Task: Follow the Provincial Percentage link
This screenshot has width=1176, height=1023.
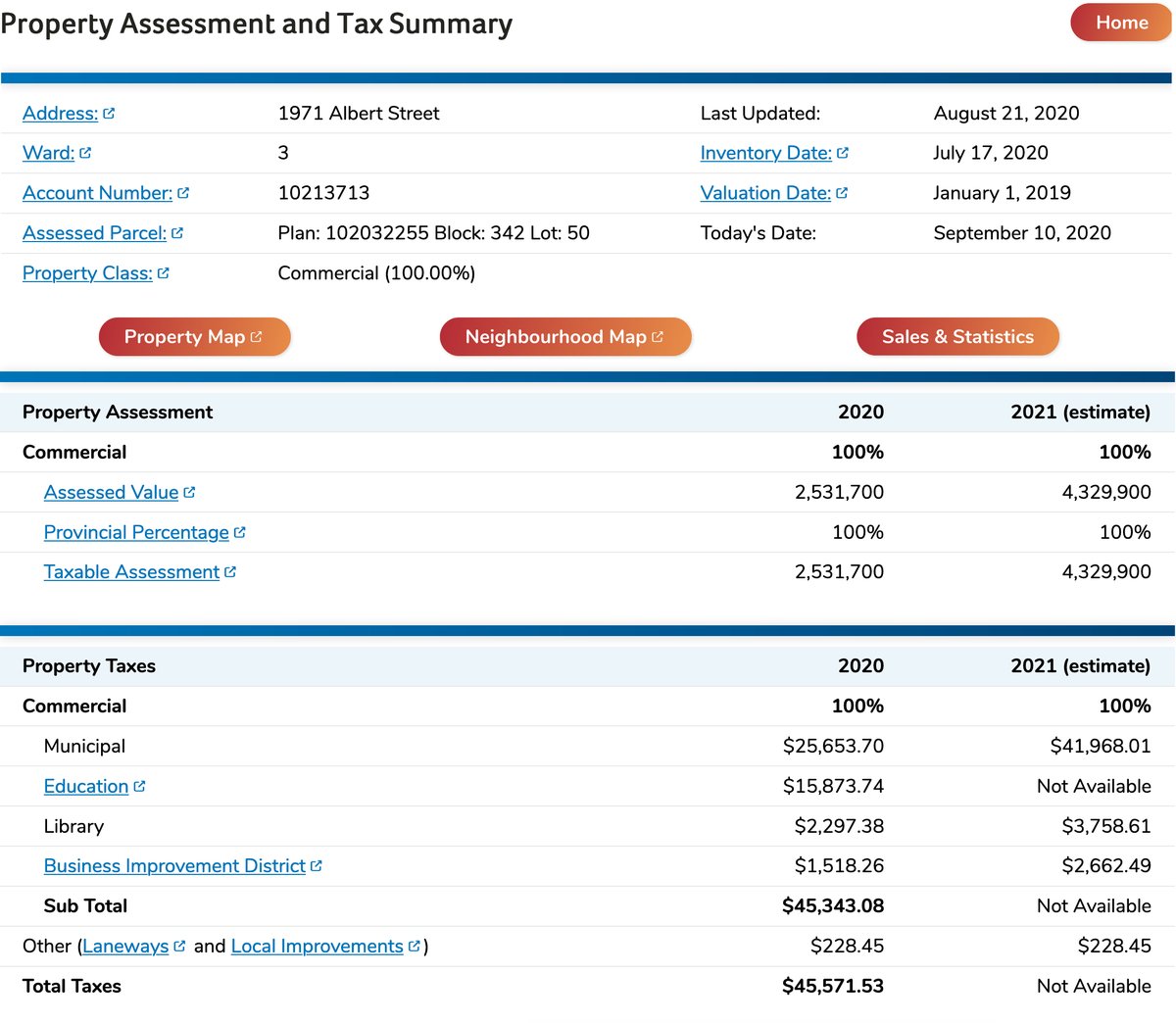Action: pos(137,532)
